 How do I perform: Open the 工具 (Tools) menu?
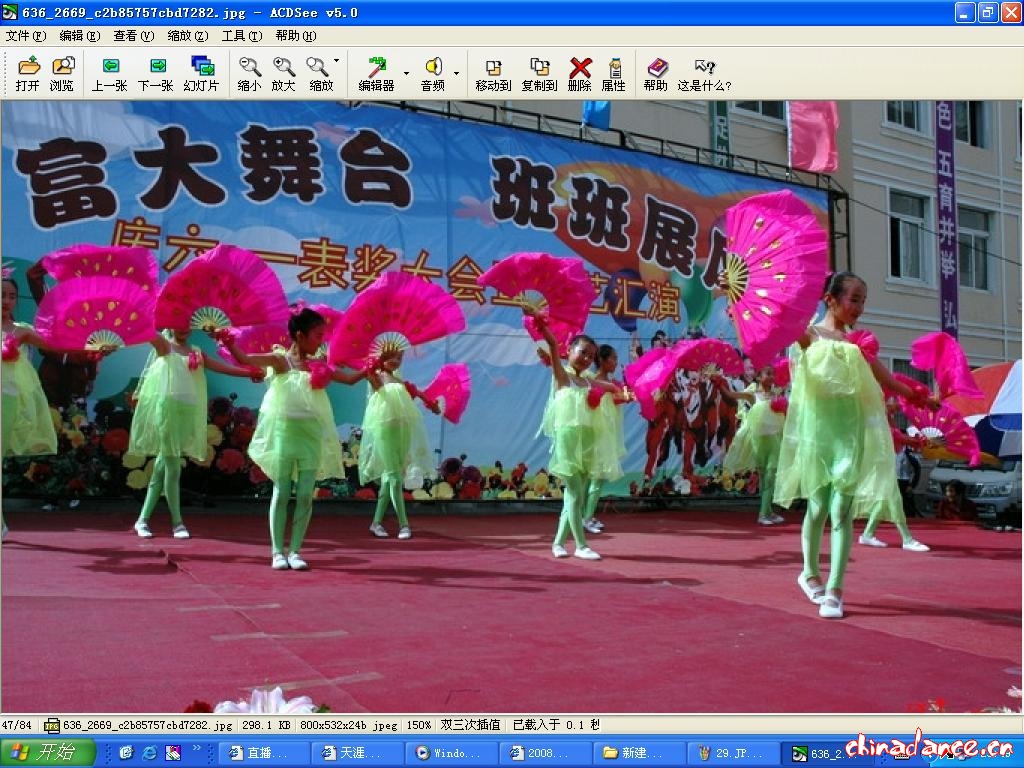241,35
